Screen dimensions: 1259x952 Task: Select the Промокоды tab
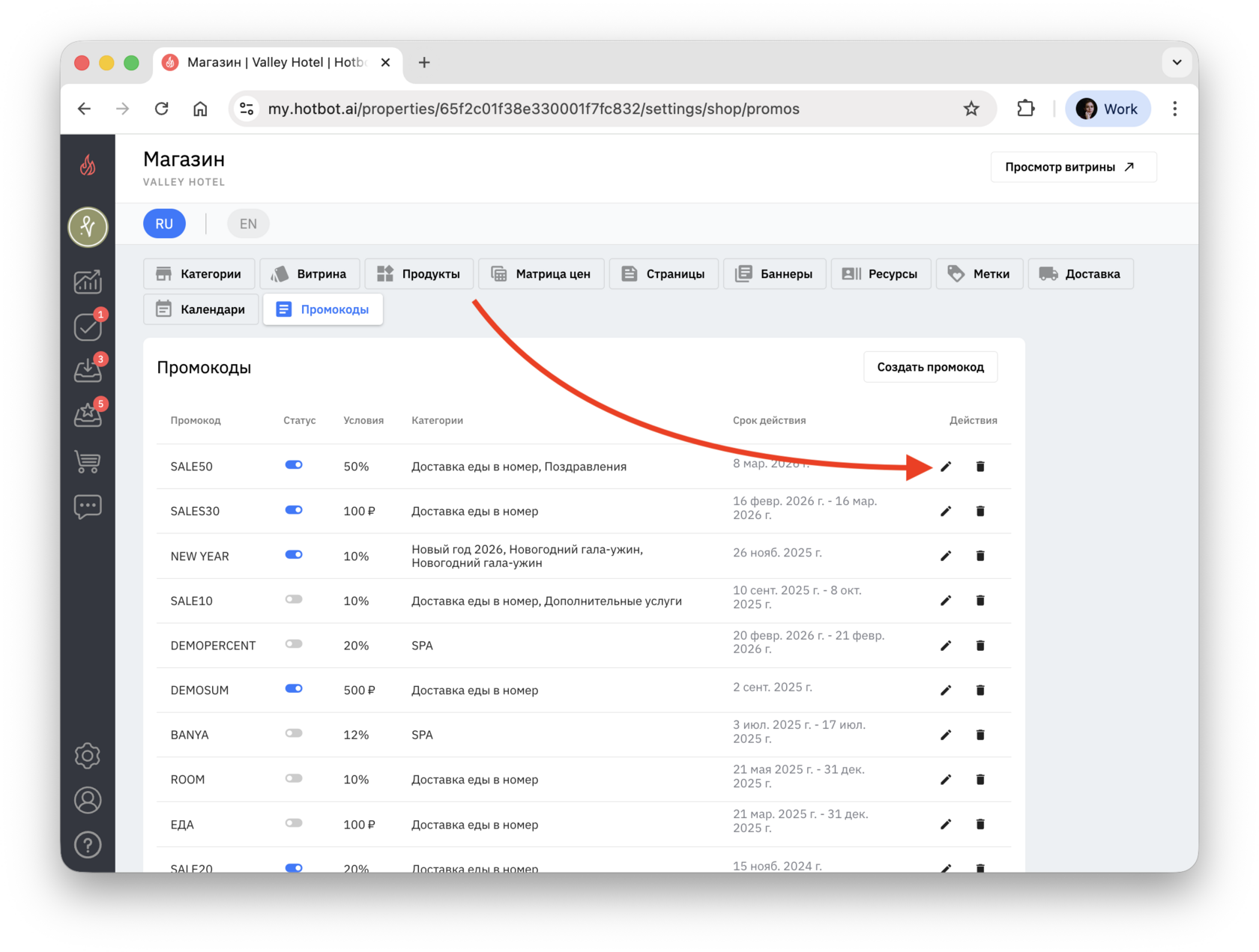(x=323, y=309)
